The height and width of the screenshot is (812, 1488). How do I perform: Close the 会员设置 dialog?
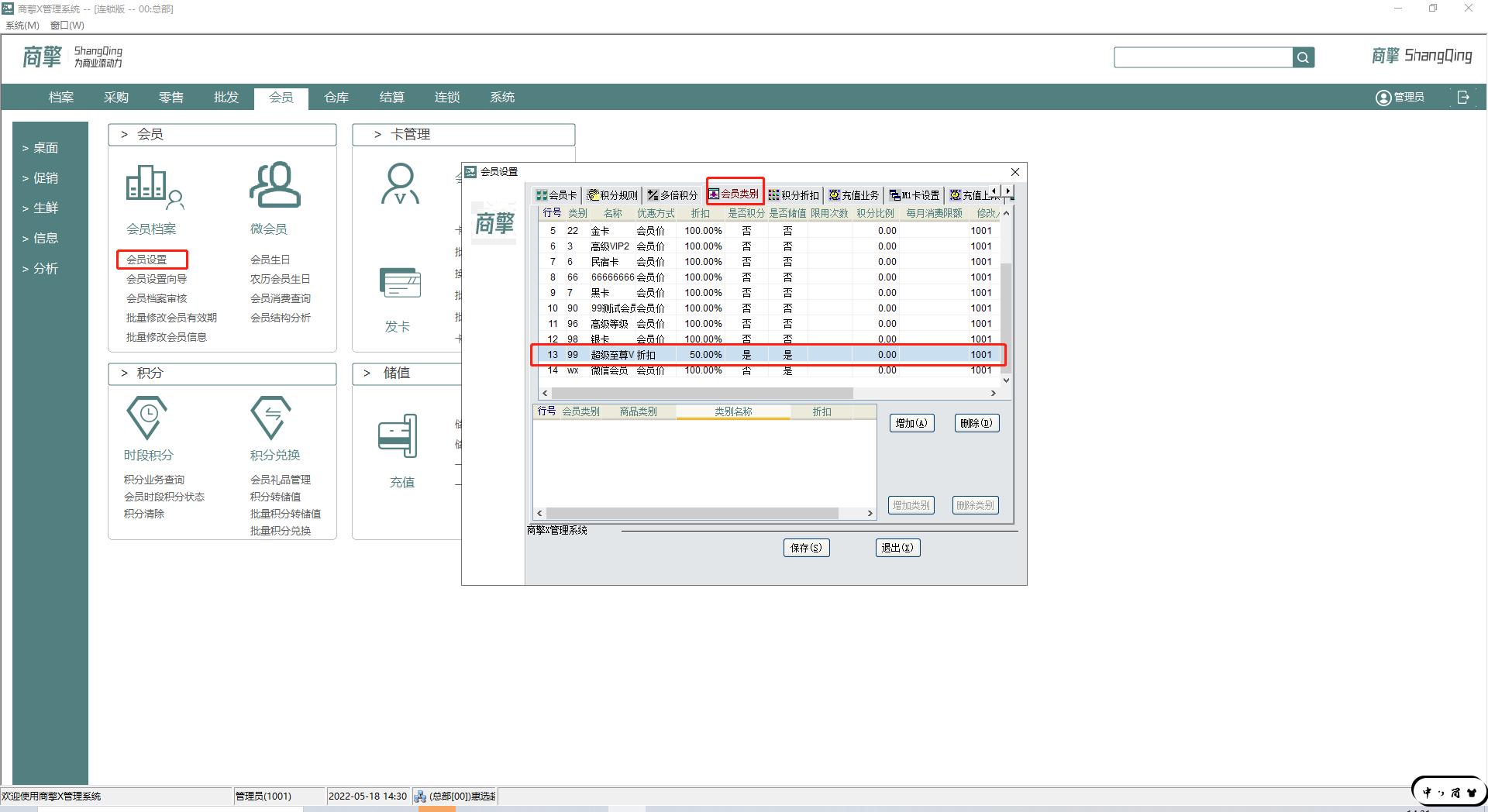(x=1015, y=172)
